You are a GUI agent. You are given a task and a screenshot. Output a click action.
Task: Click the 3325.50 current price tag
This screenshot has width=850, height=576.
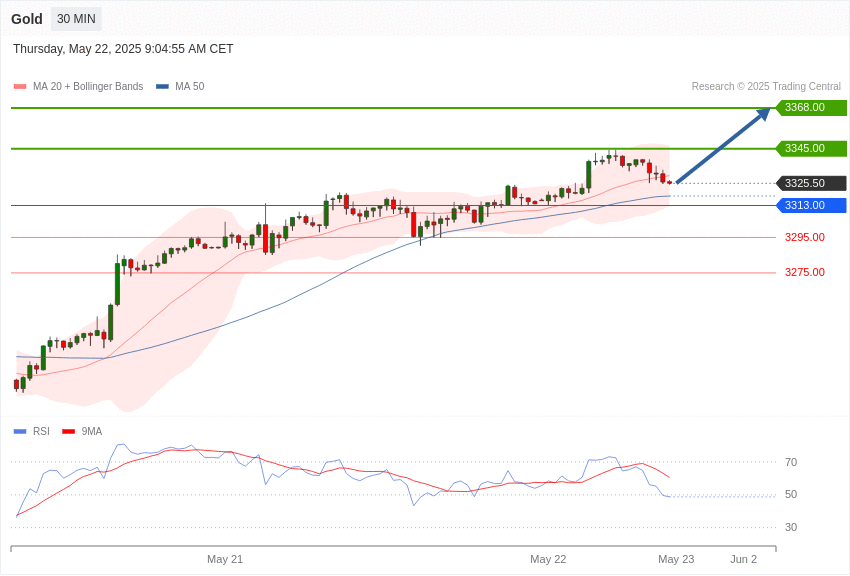click(x=811, y=183)
